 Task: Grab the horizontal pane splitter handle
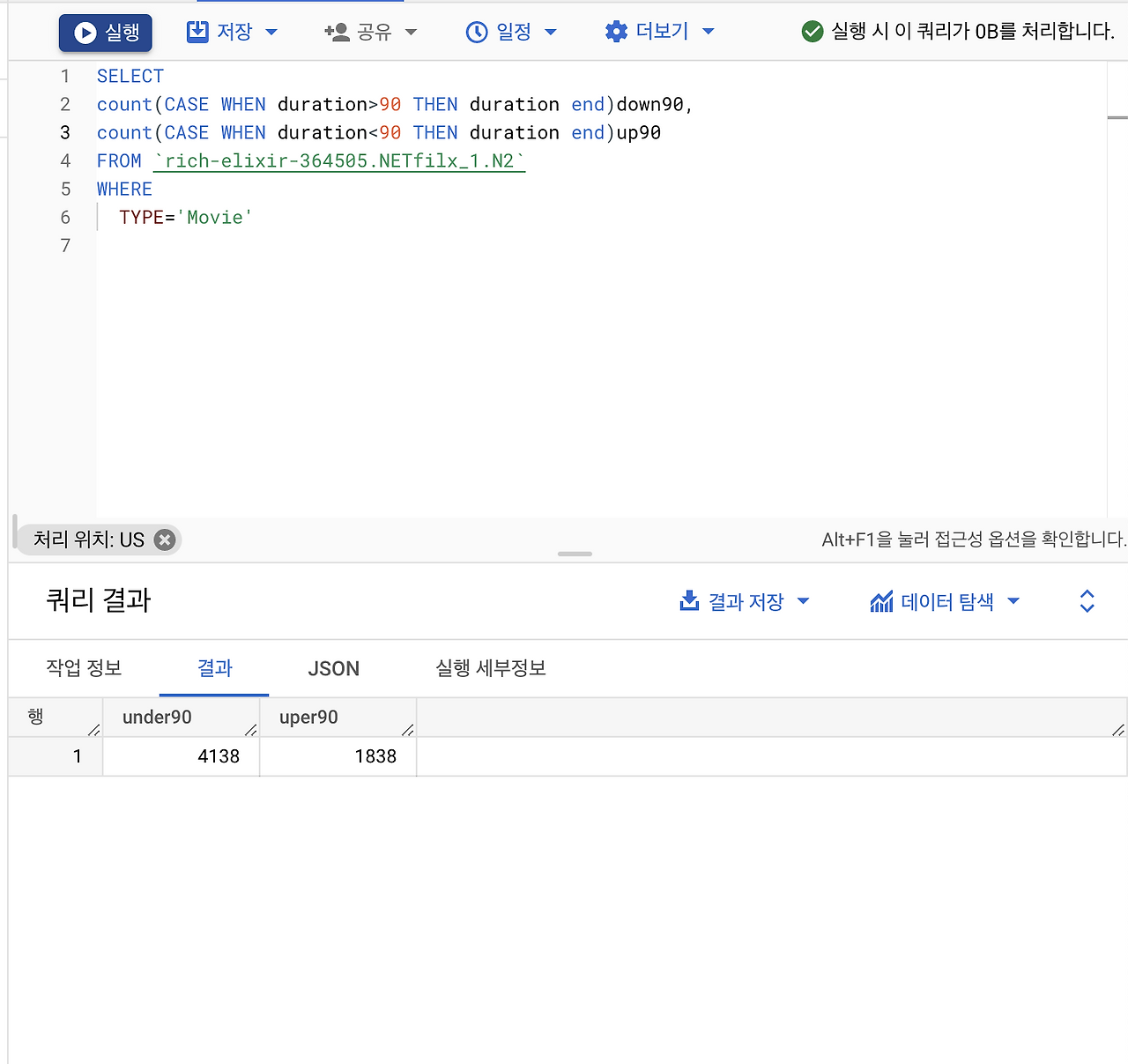click(x=575, y=554)
